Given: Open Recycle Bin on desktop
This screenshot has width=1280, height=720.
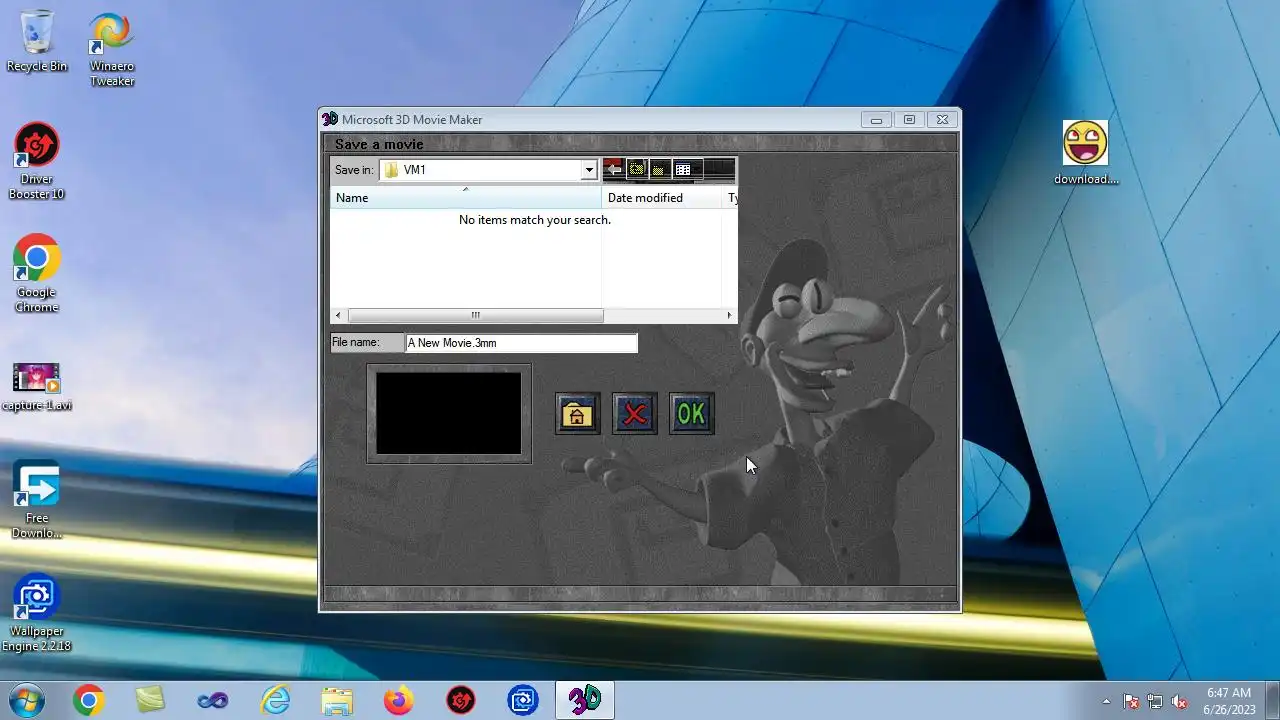Looking at the screenshot, I should point(37,41).
